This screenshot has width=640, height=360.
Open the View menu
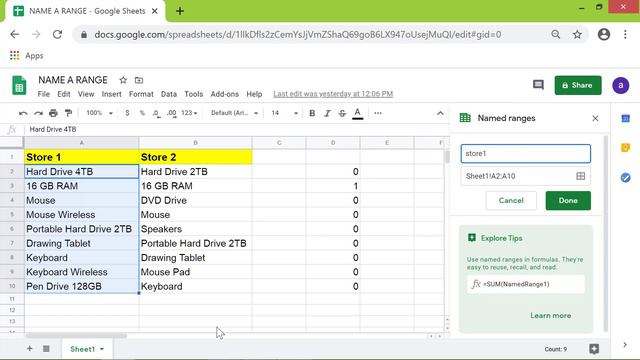86,94
